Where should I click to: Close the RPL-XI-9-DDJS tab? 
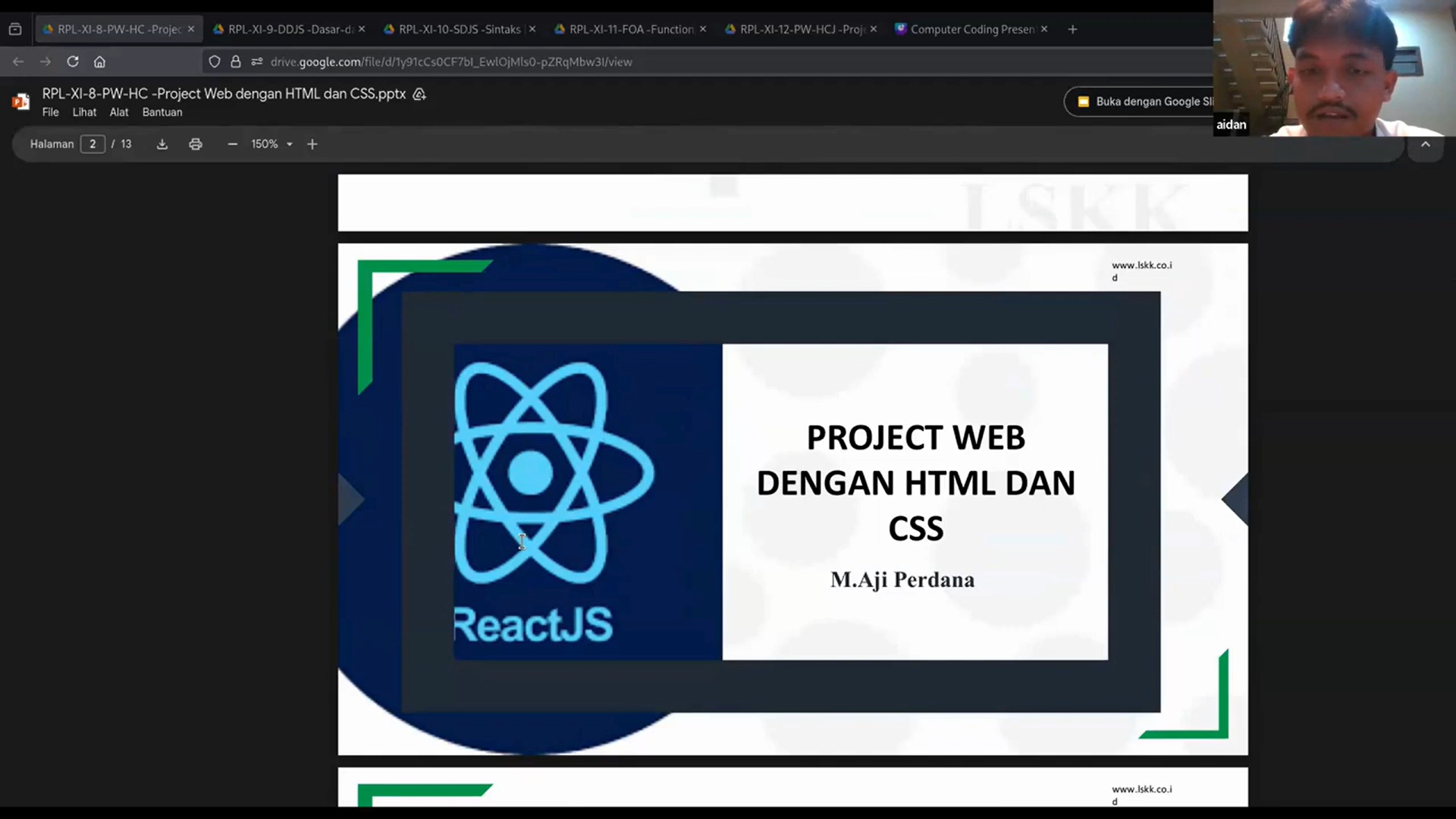(x=362, y=29)
